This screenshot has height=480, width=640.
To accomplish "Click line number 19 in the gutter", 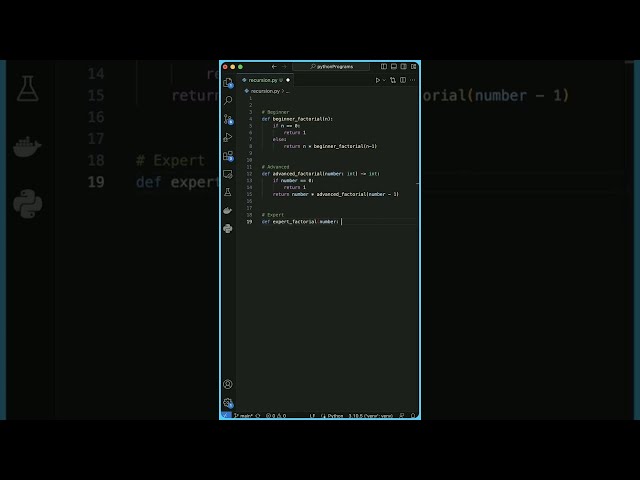I will (x=249, y=222).
